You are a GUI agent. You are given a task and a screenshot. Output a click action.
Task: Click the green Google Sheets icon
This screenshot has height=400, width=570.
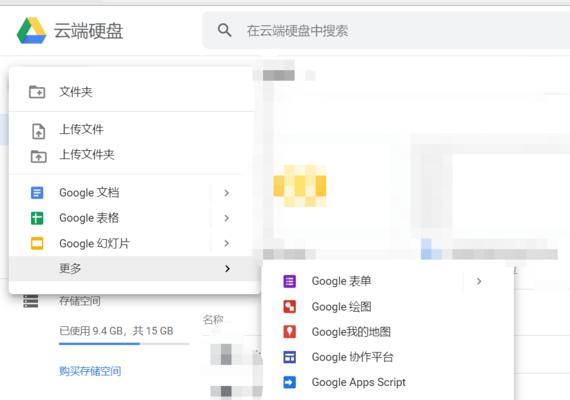tap(37, 218)
